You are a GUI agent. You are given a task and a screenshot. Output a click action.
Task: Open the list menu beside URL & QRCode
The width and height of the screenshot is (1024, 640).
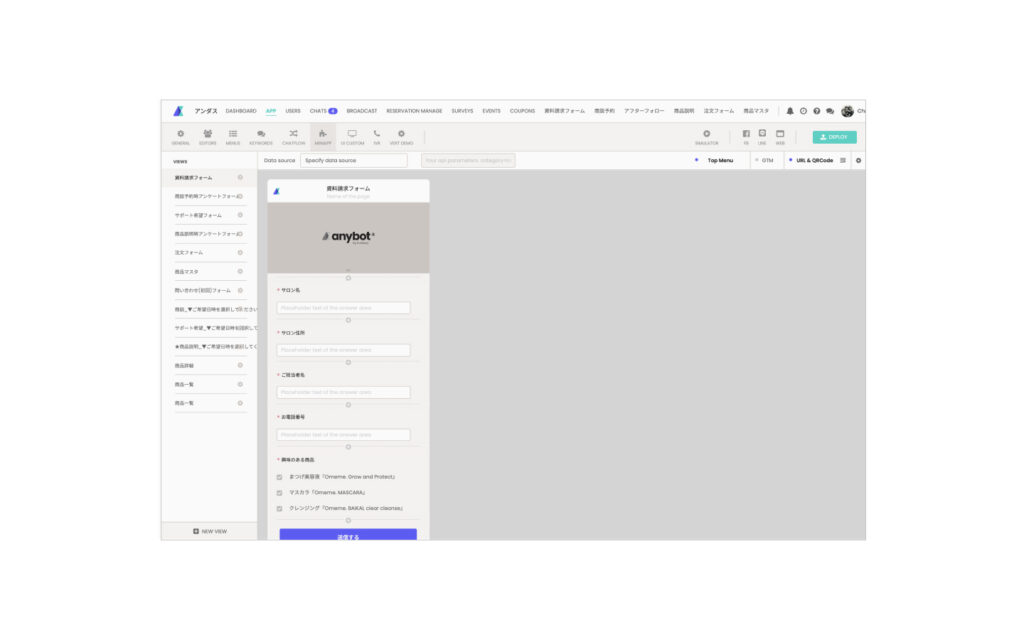[843, 160]
